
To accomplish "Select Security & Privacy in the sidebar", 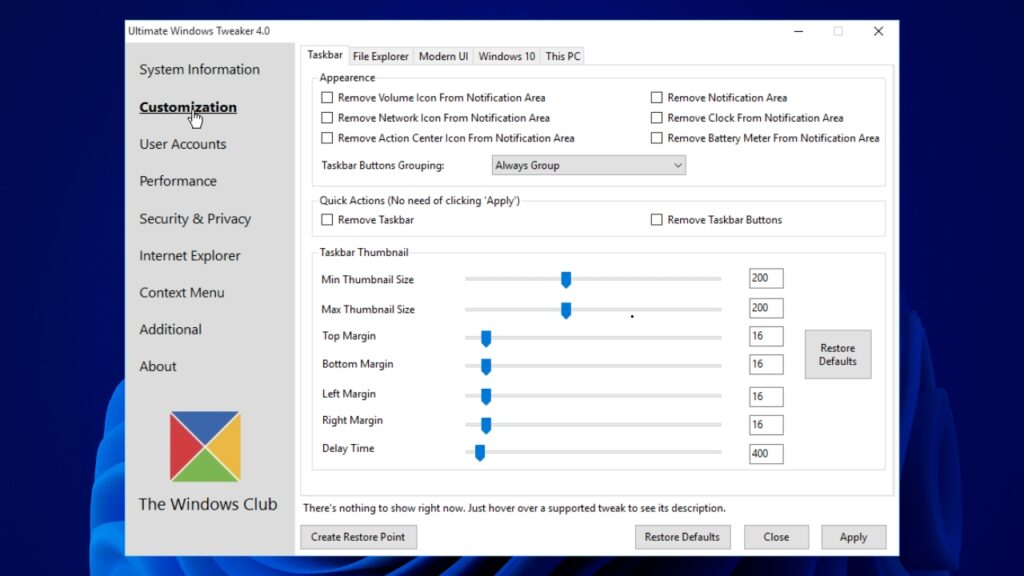I will pyautogui.click(x=196, y=218).
